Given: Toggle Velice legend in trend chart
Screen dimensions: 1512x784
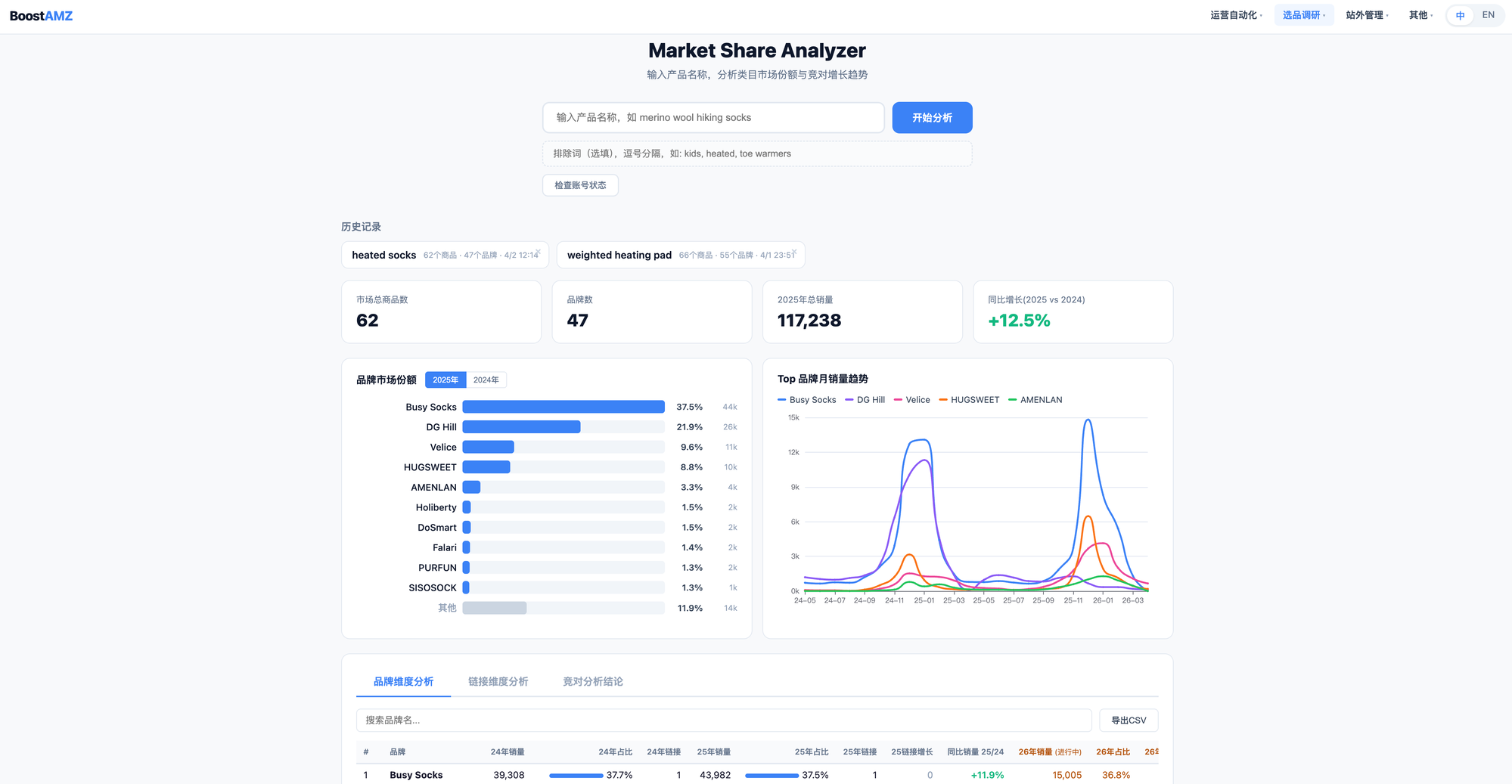Looking at the screenshot, I should tap(912, 400).
